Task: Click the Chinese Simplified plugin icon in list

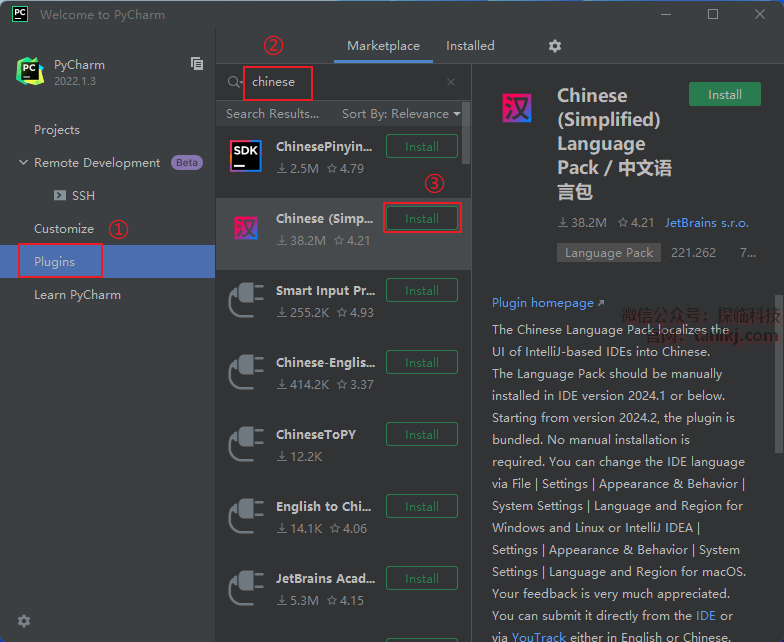Action: (246, 228)
